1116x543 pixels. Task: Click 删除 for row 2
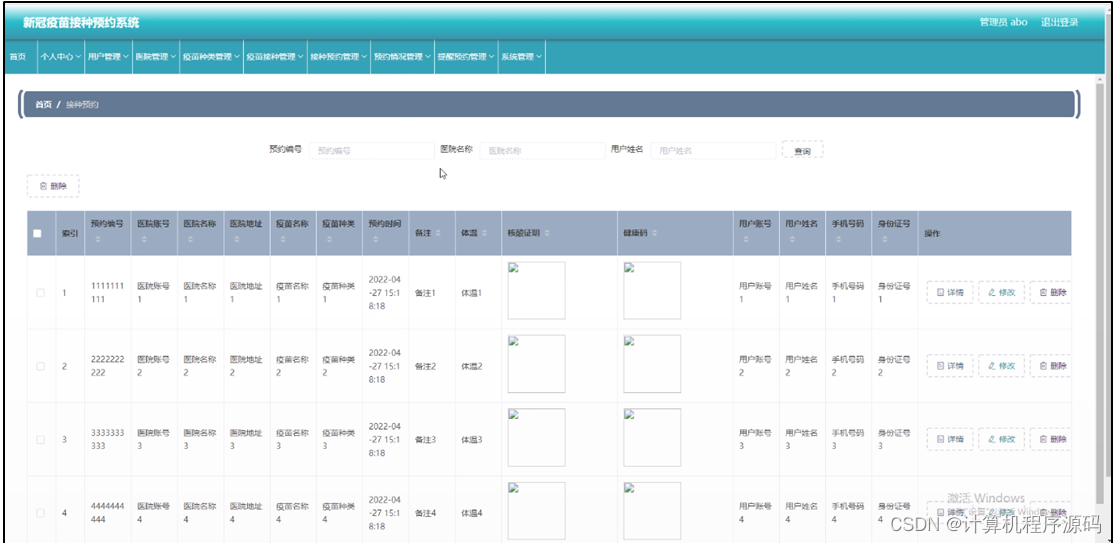pos(1052,366)
